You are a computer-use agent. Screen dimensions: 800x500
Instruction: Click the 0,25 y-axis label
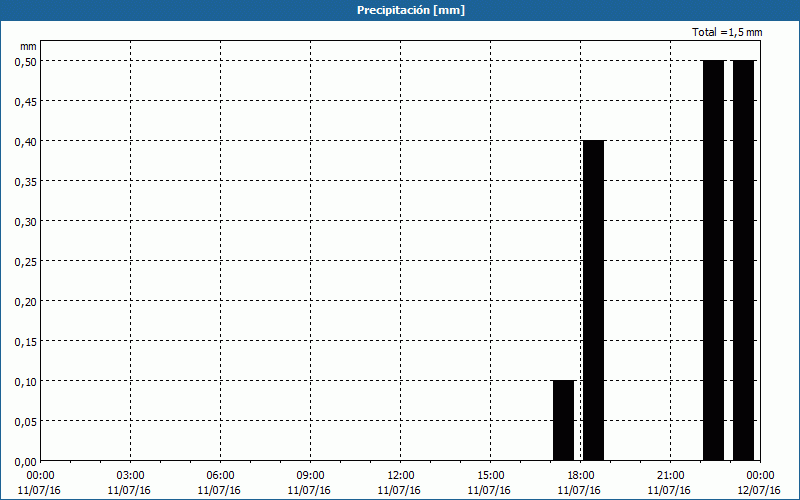[x=26, y=262]
